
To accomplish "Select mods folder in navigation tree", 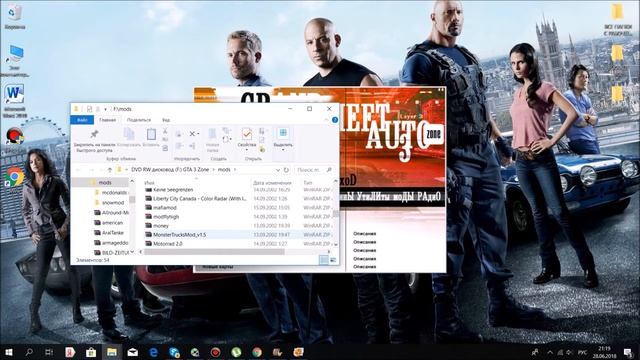I will point(104,183).
